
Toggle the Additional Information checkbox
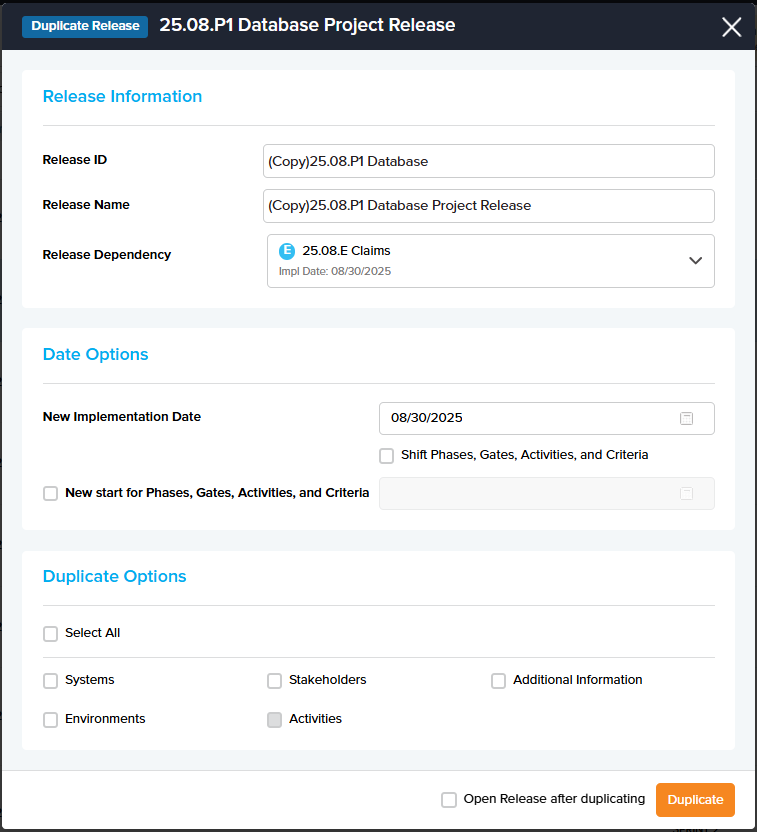499,681
